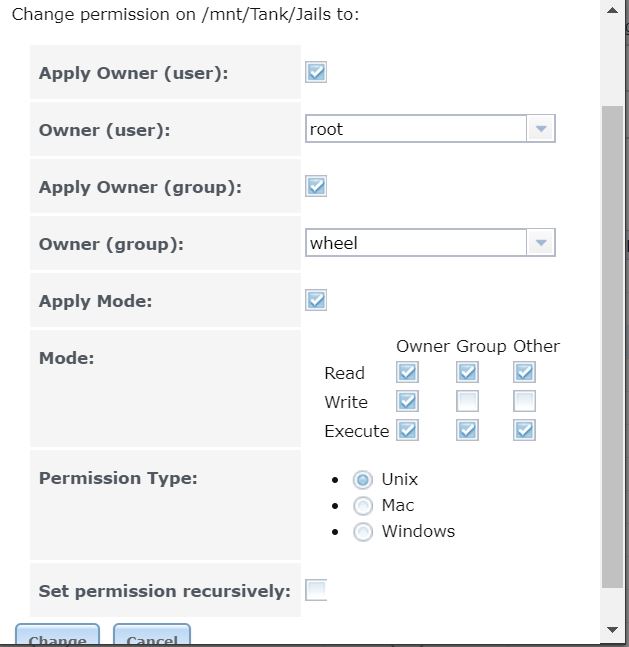Enable Other Write permission
This screenshot has width=629, height=647.
click(525, 402)
